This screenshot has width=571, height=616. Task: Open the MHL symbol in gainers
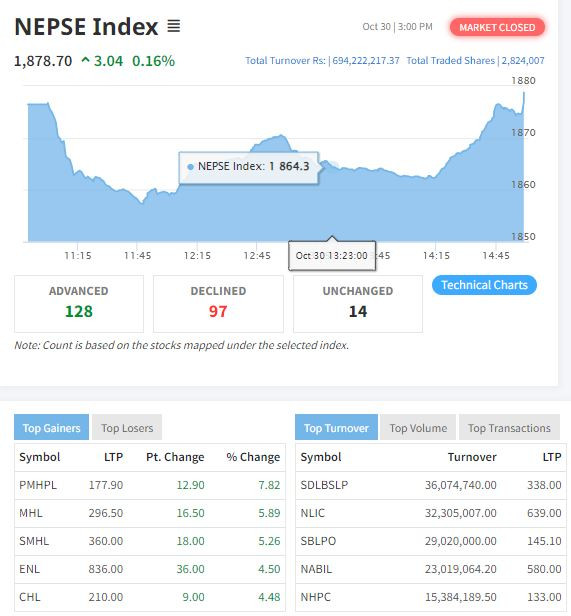tap(31, 513)
